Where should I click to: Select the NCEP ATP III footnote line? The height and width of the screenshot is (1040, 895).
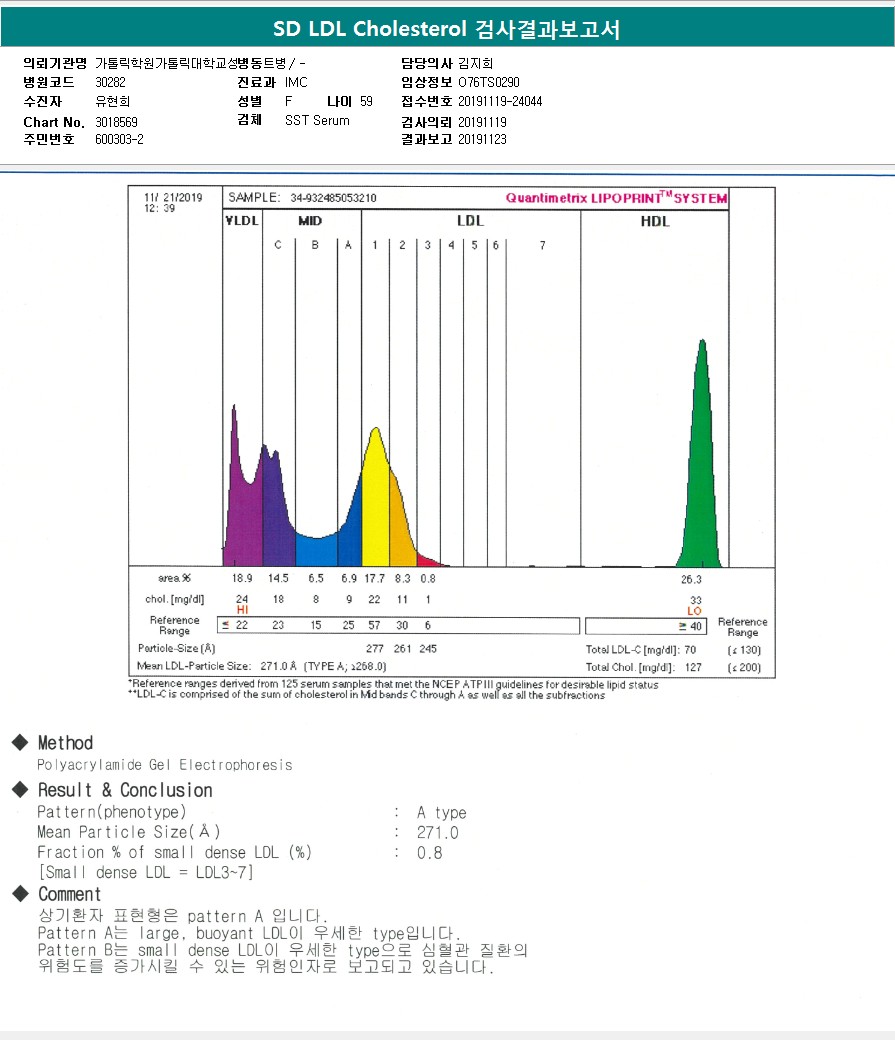pos(393,684)
